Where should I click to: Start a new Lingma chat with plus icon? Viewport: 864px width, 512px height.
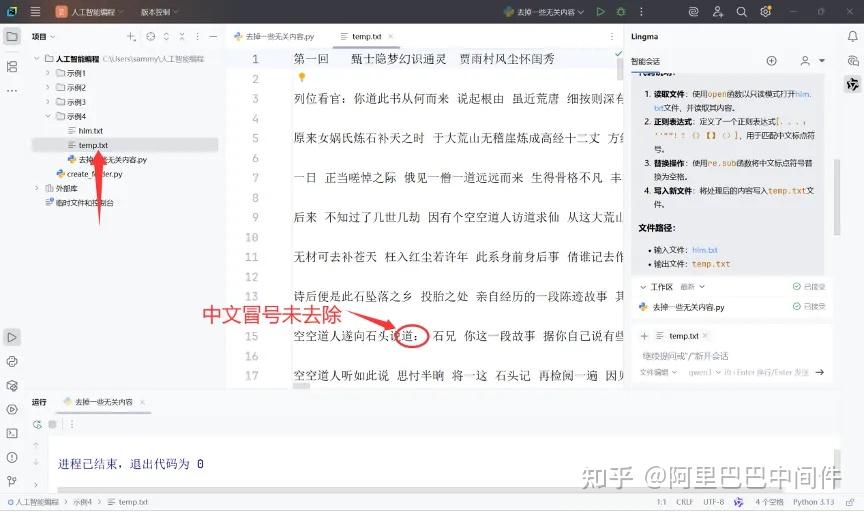click(771, 61)
